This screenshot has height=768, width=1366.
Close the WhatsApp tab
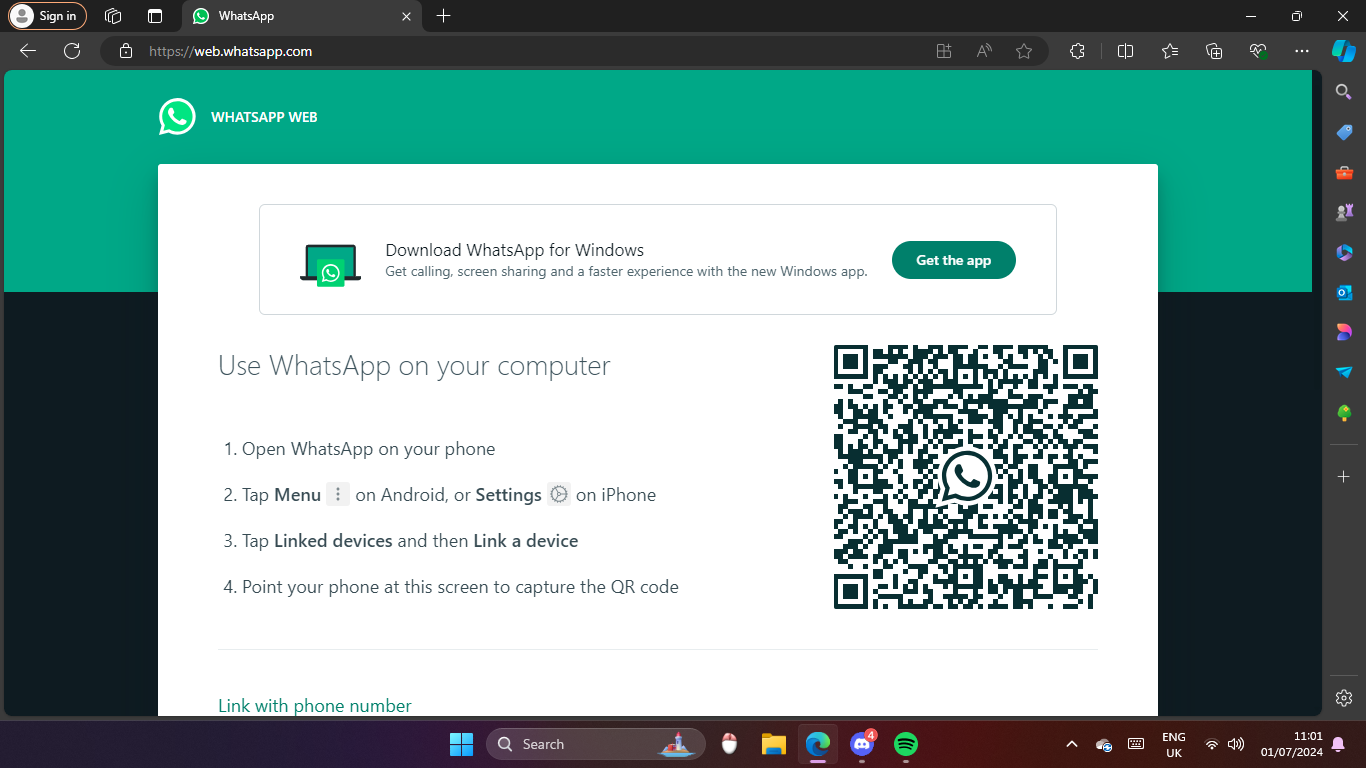(406, 16)
